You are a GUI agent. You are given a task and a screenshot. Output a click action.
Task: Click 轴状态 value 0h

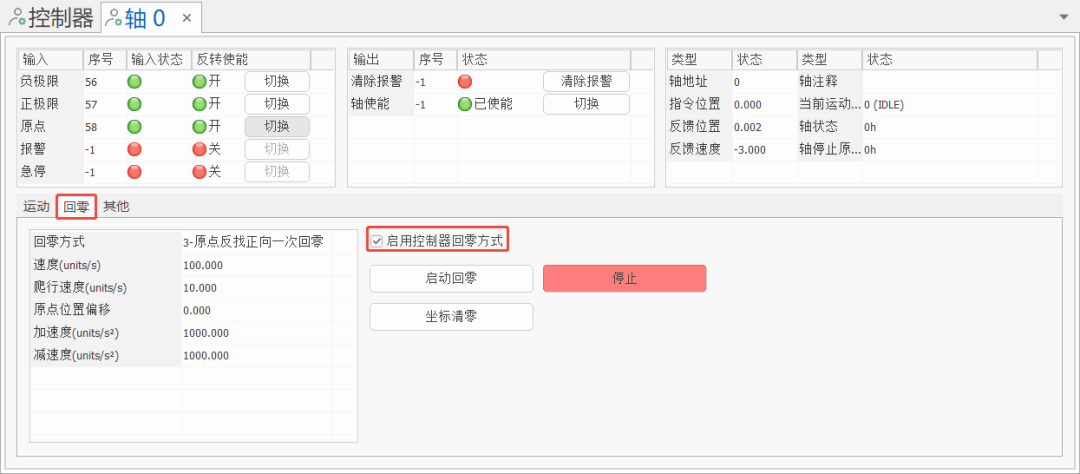pyautogui.click(x=949, y=127)
